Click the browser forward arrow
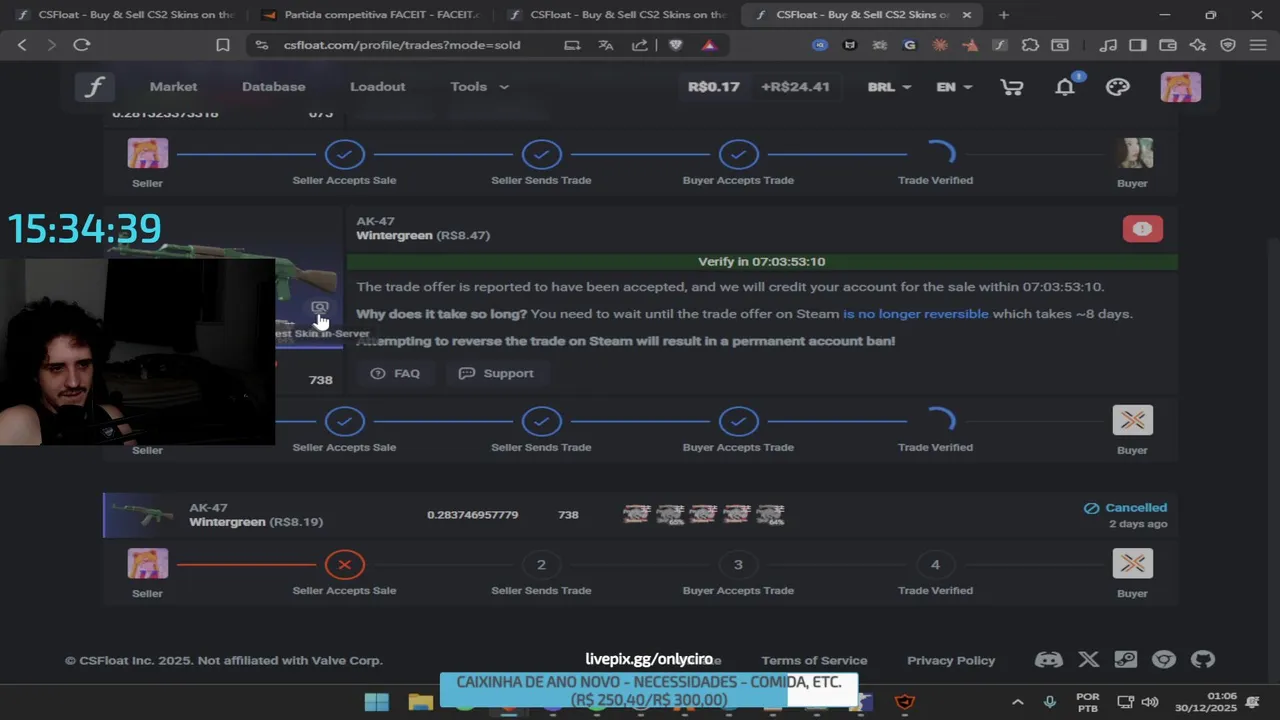The image size is (1280, 720). (52, 45)
